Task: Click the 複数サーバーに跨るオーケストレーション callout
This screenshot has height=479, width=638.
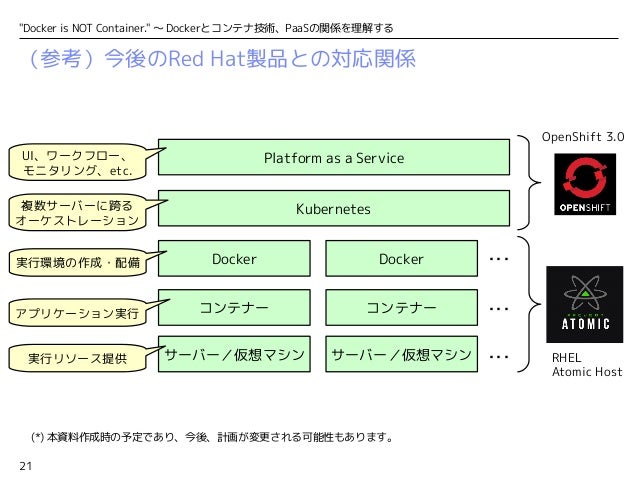Action: pos(77,212)
